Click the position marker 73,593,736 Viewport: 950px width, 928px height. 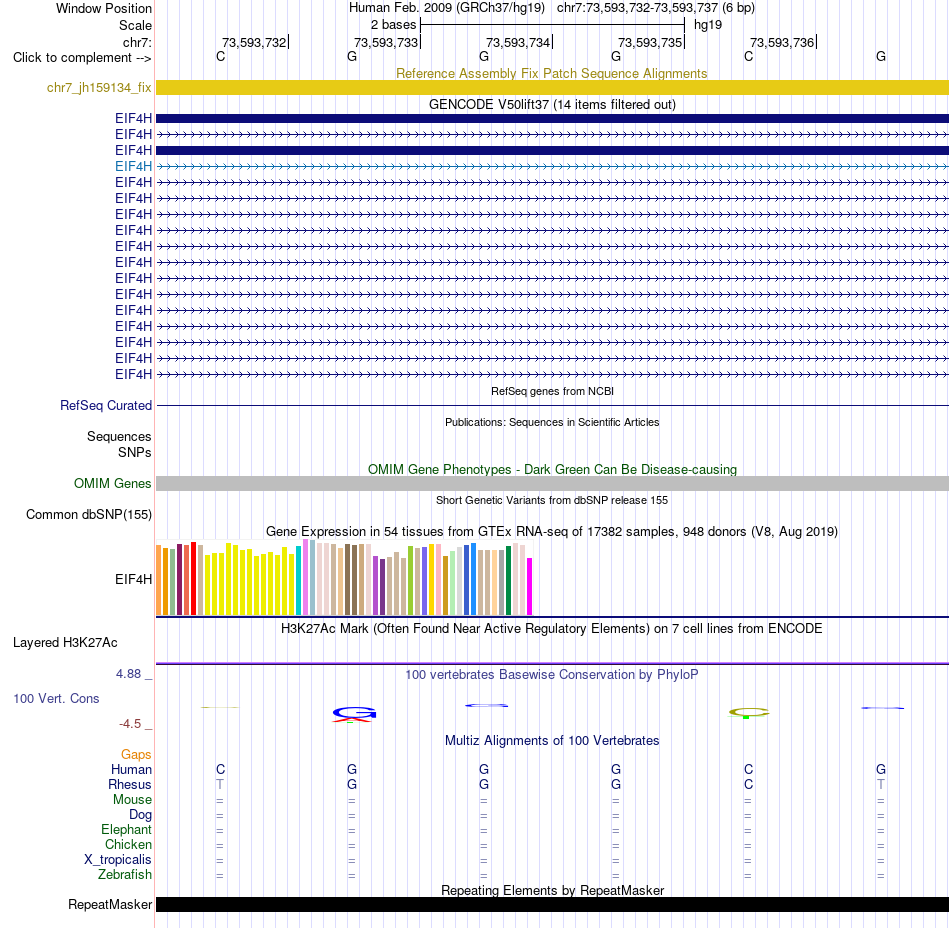point(783,42)
